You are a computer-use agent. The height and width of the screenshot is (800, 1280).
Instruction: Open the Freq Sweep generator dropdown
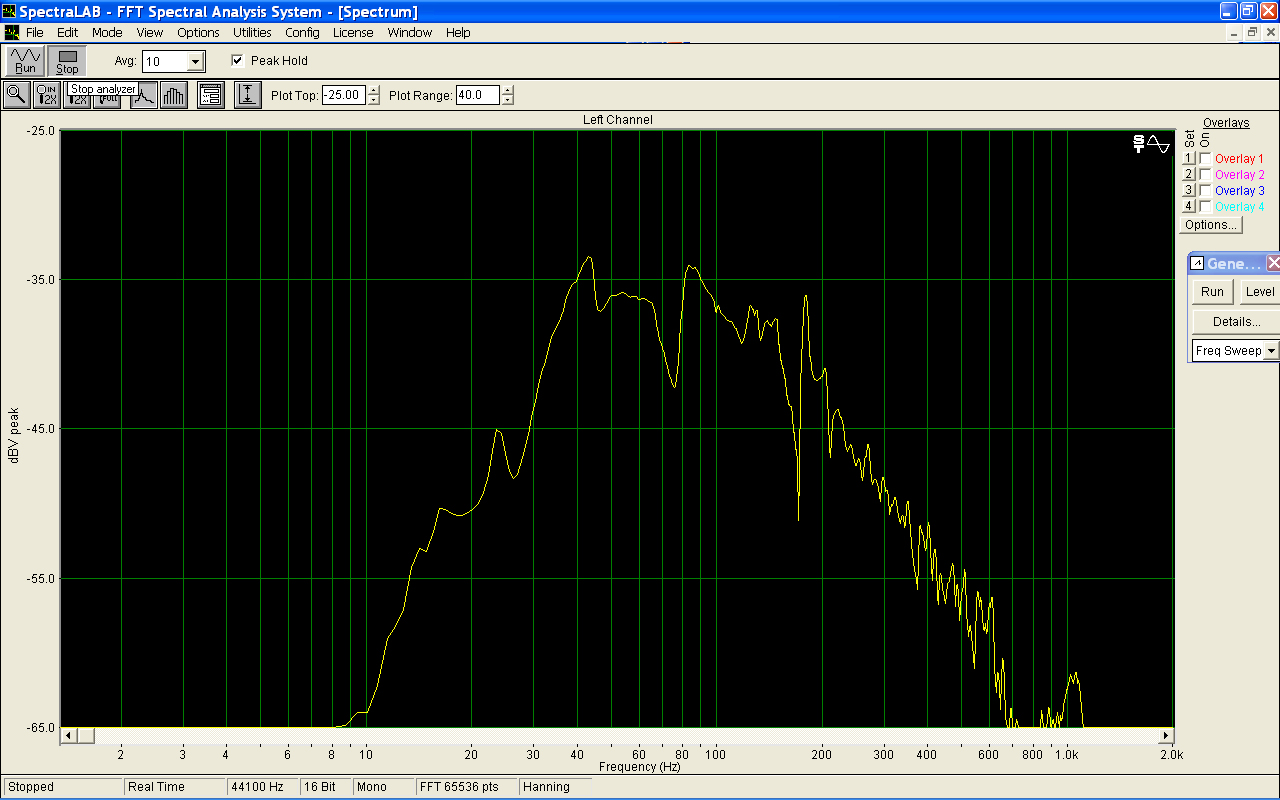click(1271, 351)
